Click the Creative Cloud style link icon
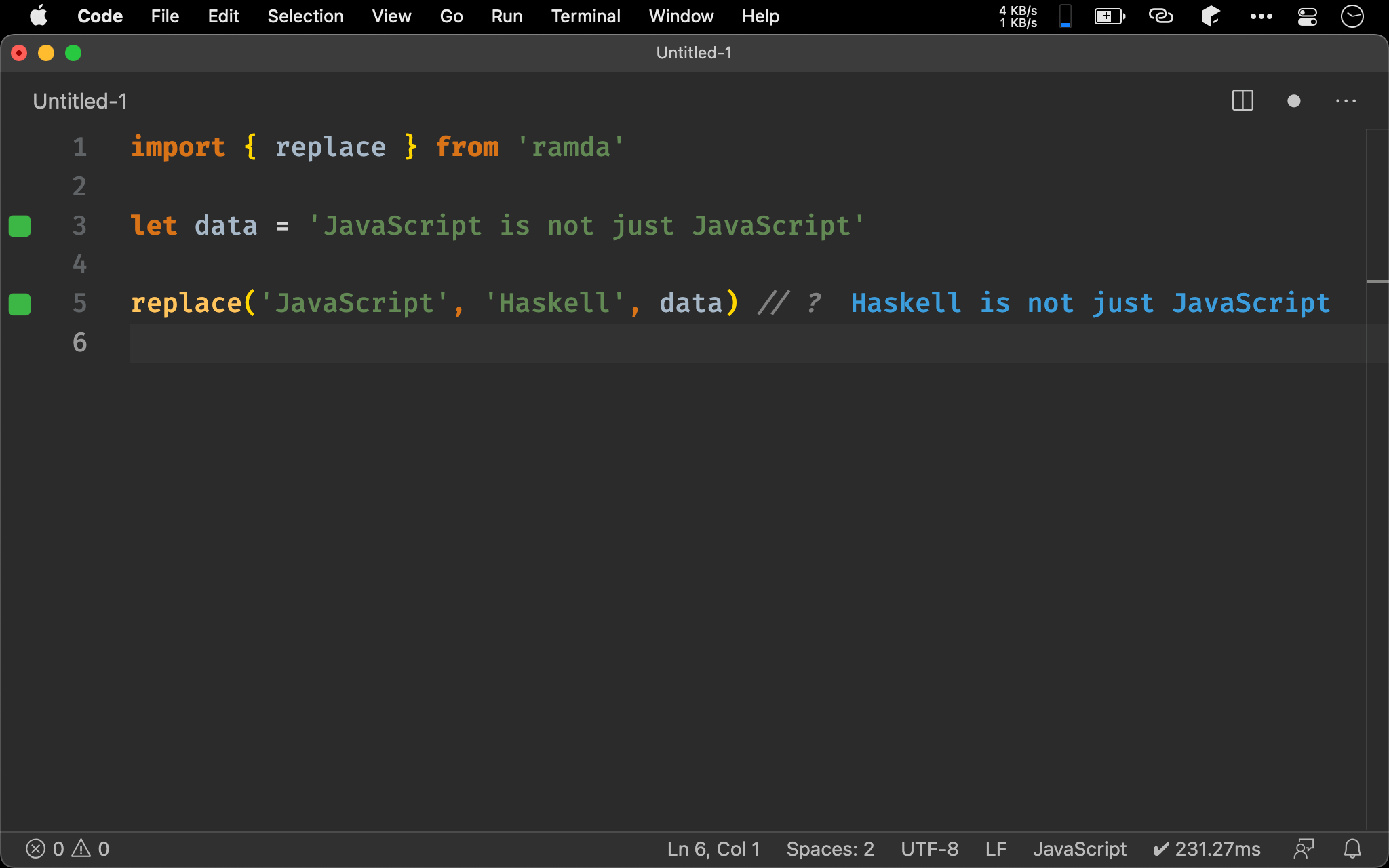This screenshot has width=1389, height=868. pos(1160,16)
